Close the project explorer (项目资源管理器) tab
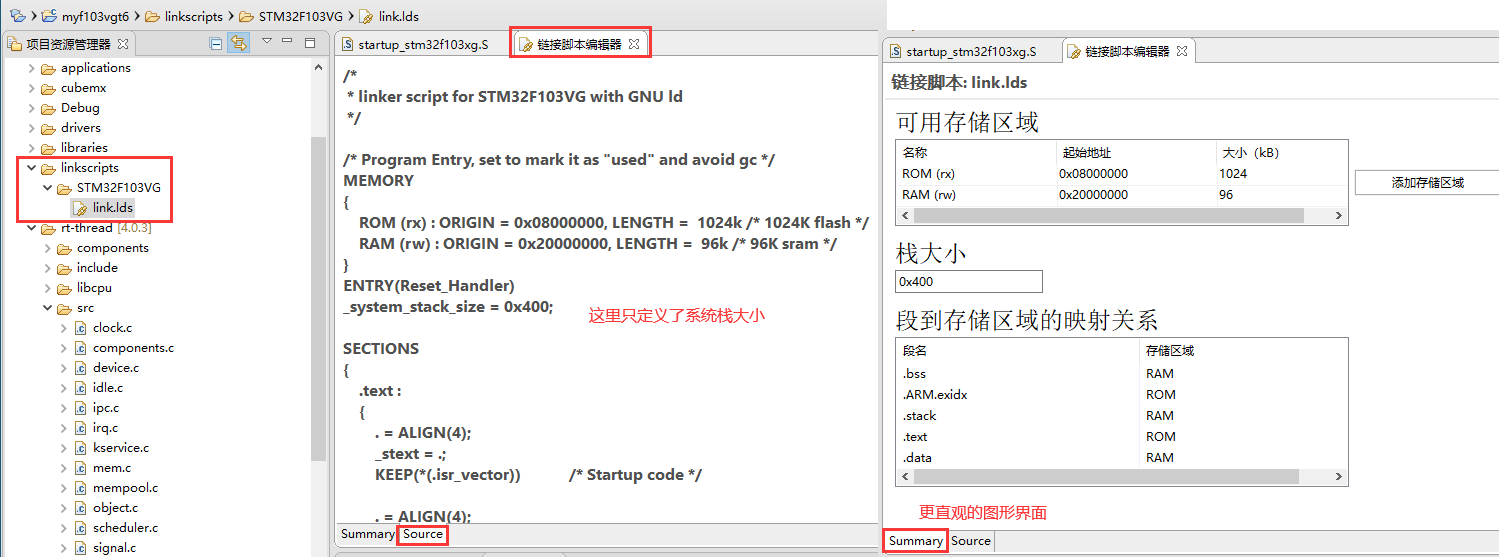Viewport: 1501px width, 557px height. [x=123, y=44]
